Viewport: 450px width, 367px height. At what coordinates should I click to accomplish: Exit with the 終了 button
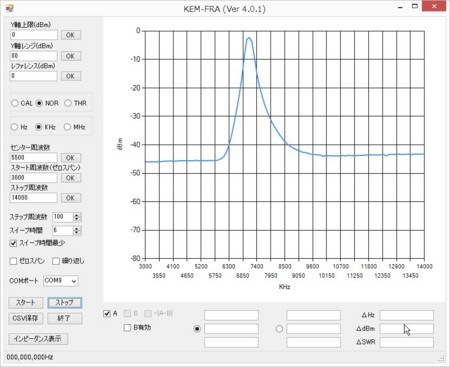point(65,318)
